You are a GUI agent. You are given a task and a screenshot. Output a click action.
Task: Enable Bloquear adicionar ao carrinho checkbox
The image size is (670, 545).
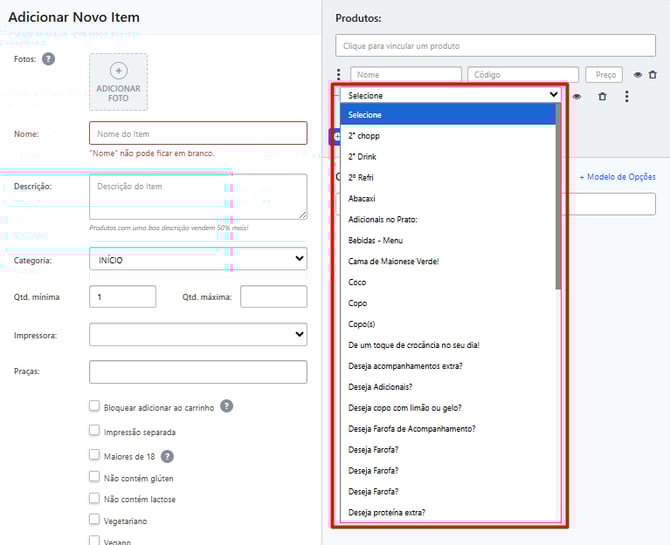coord(94,406)
